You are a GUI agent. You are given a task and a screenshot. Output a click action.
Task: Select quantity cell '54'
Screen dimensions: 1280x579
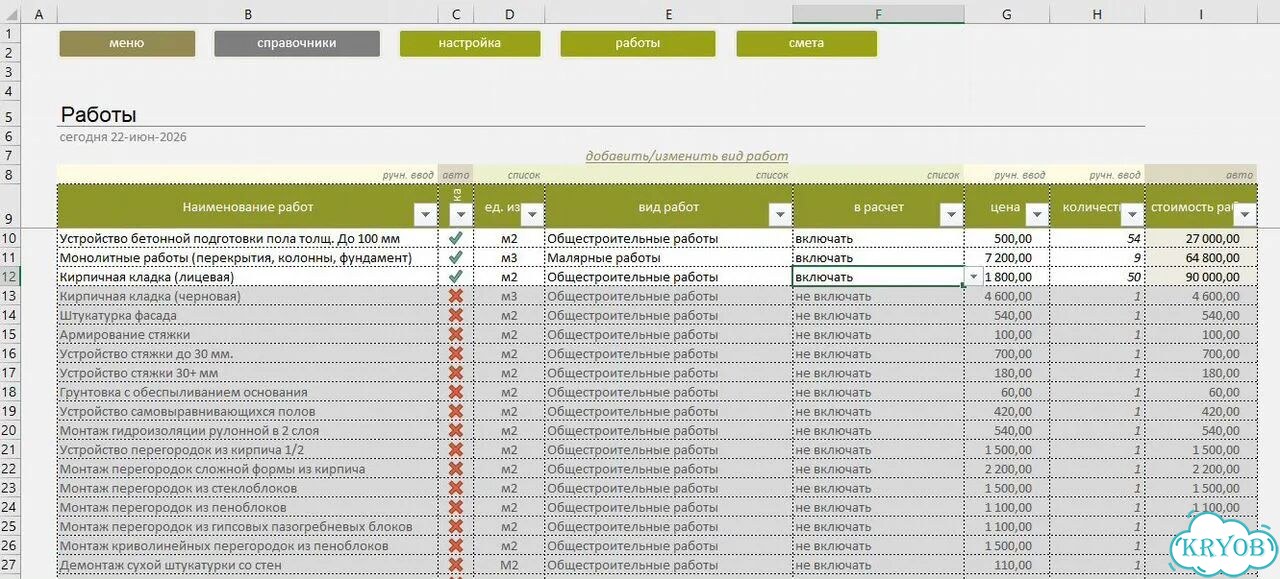1097,239
